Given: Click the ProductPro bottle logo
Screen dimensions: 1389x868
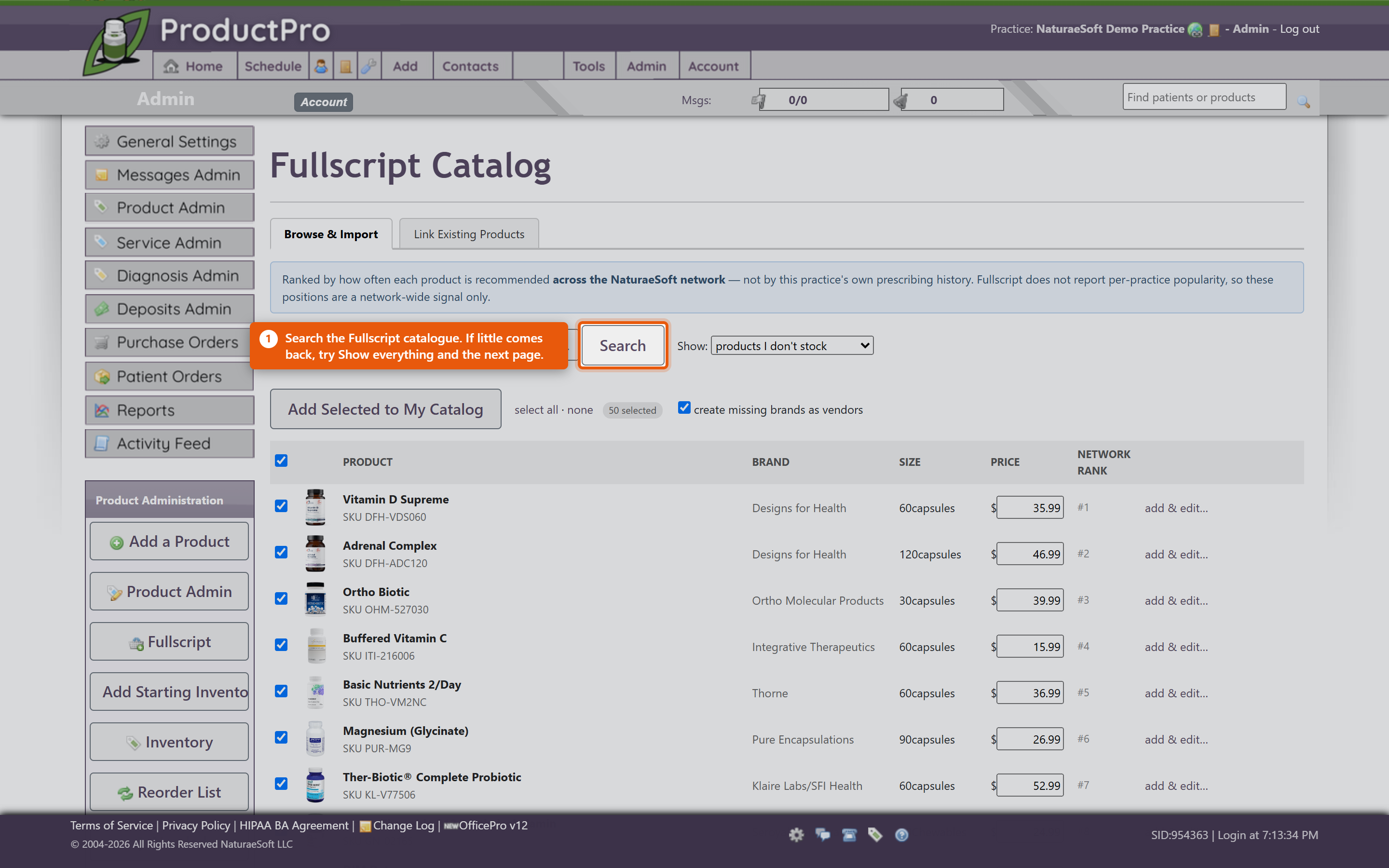Looking at the screenshot, I should pos(117,42).
